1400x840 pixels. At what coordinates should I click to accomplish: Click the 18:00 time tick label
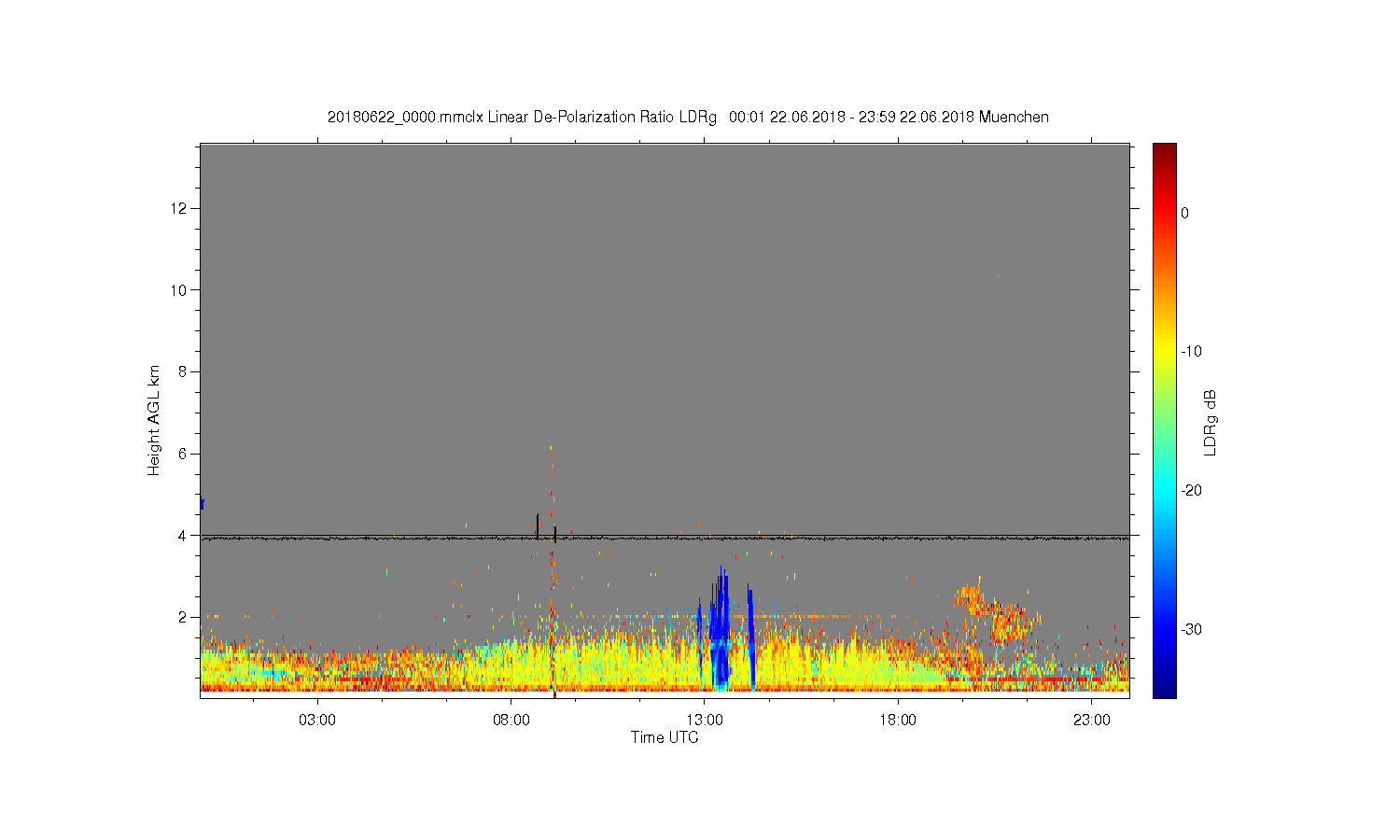898,721
